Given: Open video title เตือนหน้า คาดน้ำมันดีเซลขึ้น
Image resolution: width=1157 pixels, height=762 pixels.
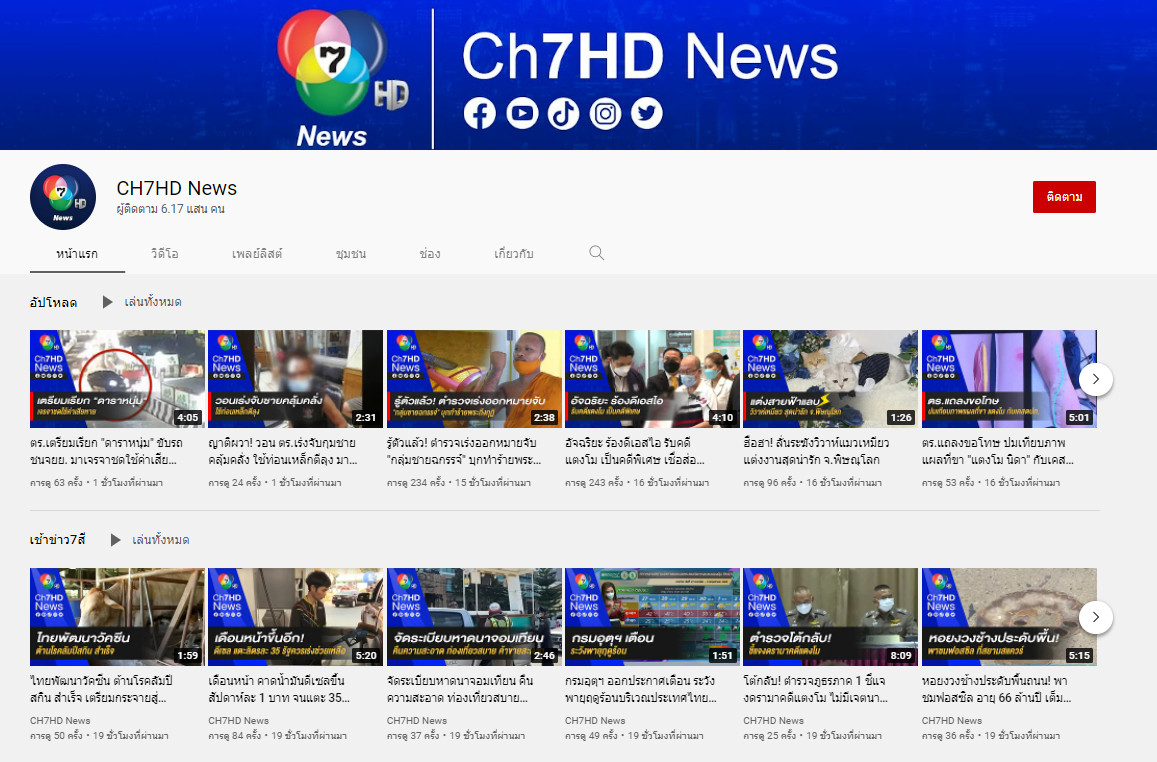Looking at the screenshot, I should [279, 689].
